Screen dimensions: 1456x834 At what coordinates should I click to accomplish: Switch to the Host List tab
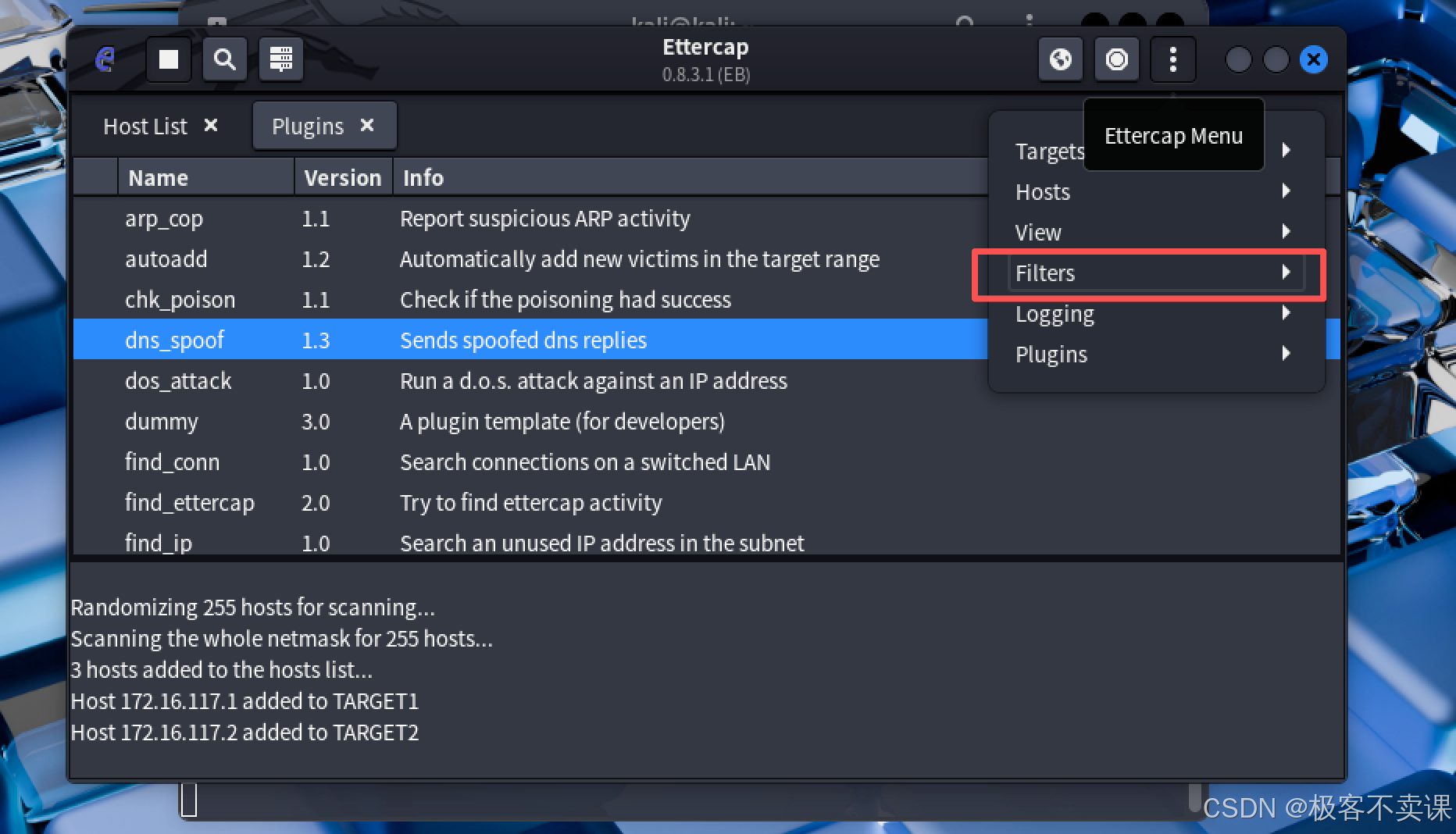(145, 126)
